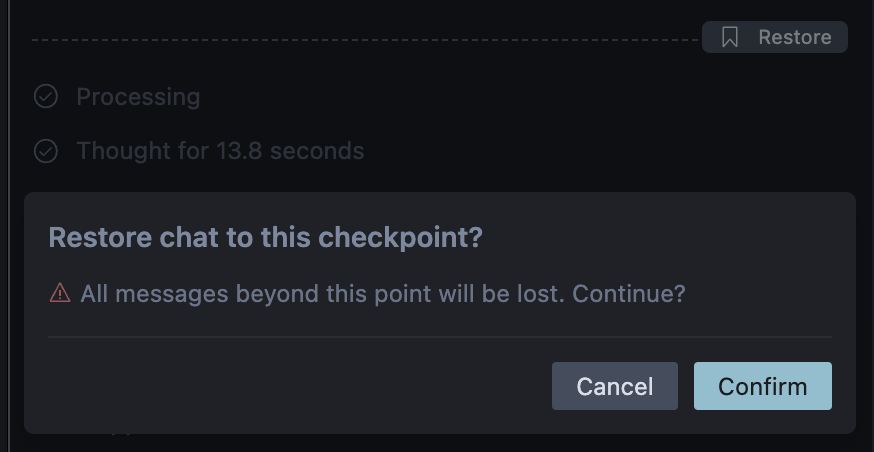The height and width of the screenshot is (452, 874).
Task: Click the word "Continue?" in the warning
Action: pos(629,294)
